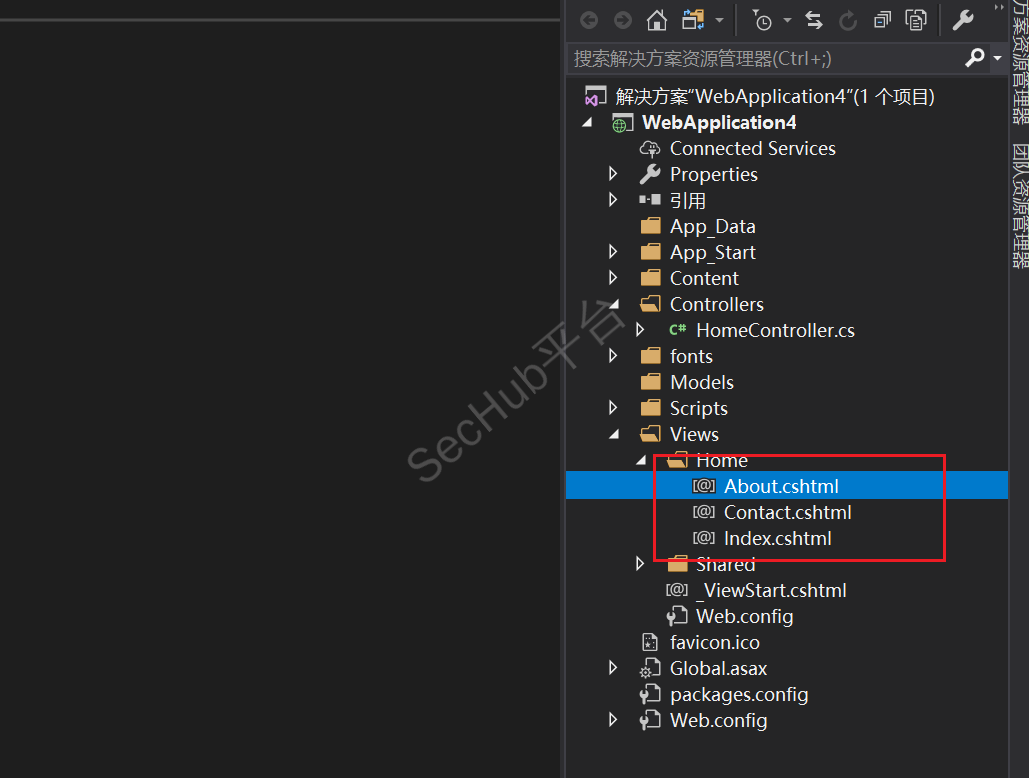Image resolution: width=1029 pixels, height=778 pixels.
Task: Open the 团队资源管理器 side tab
Action: point(1020,205)
